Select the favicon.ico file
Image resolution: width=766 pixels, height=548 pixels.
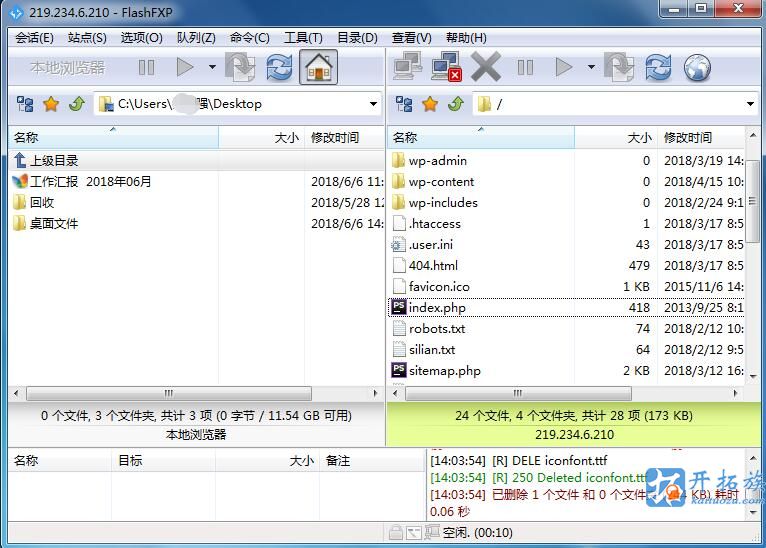tap(567, 286)
